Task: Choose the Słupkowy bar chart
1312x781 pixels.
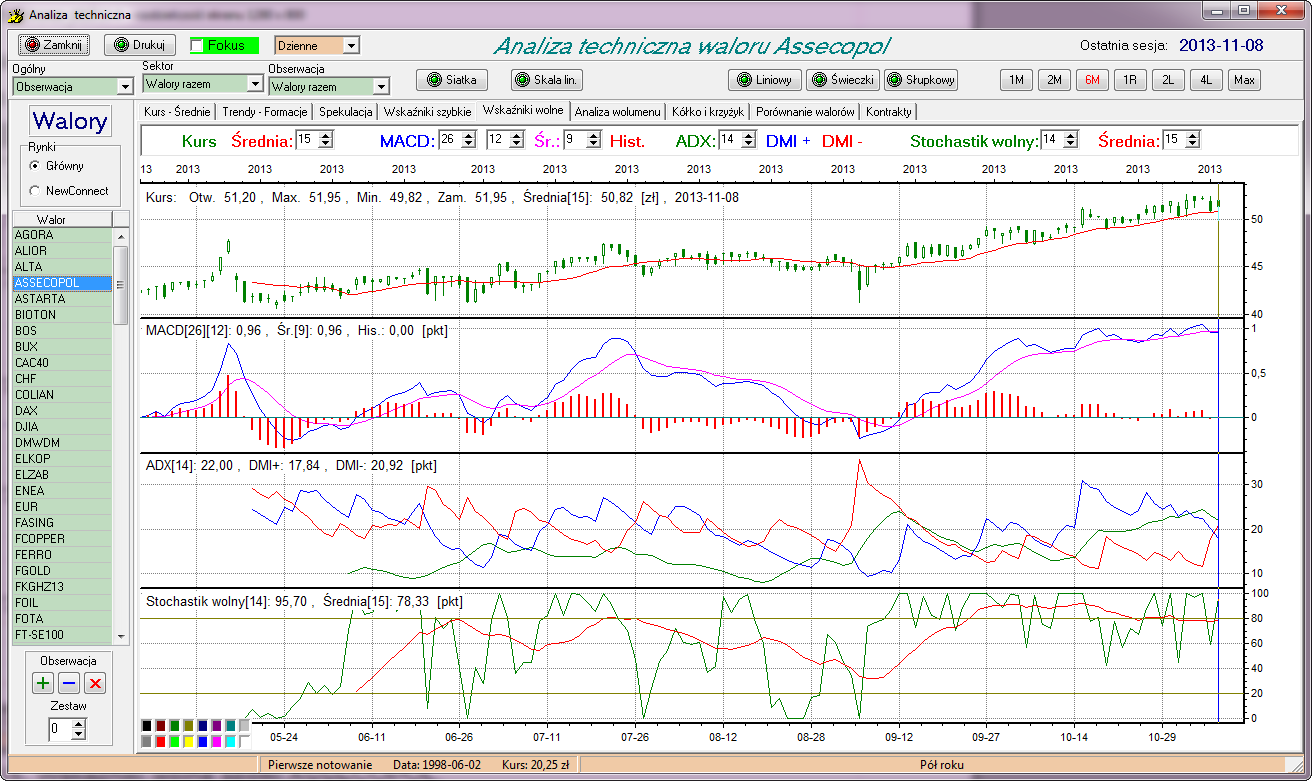Action: pos(921,80)
